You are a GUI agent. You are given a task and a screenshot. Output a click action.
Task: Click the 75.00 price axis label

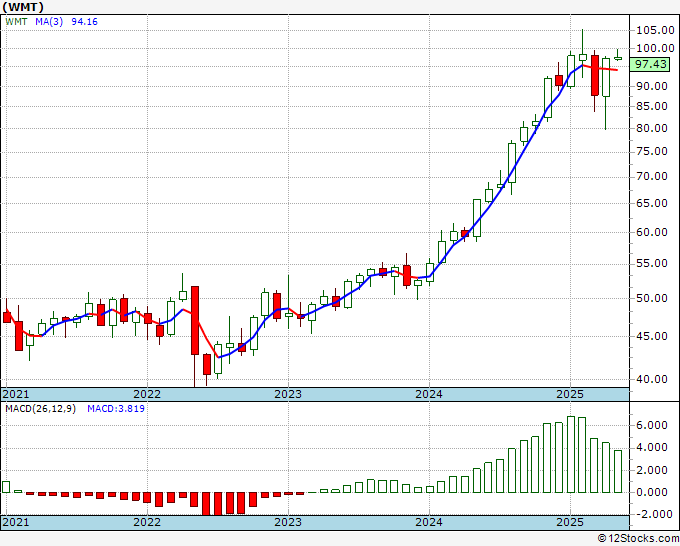(x=652, y=151)
